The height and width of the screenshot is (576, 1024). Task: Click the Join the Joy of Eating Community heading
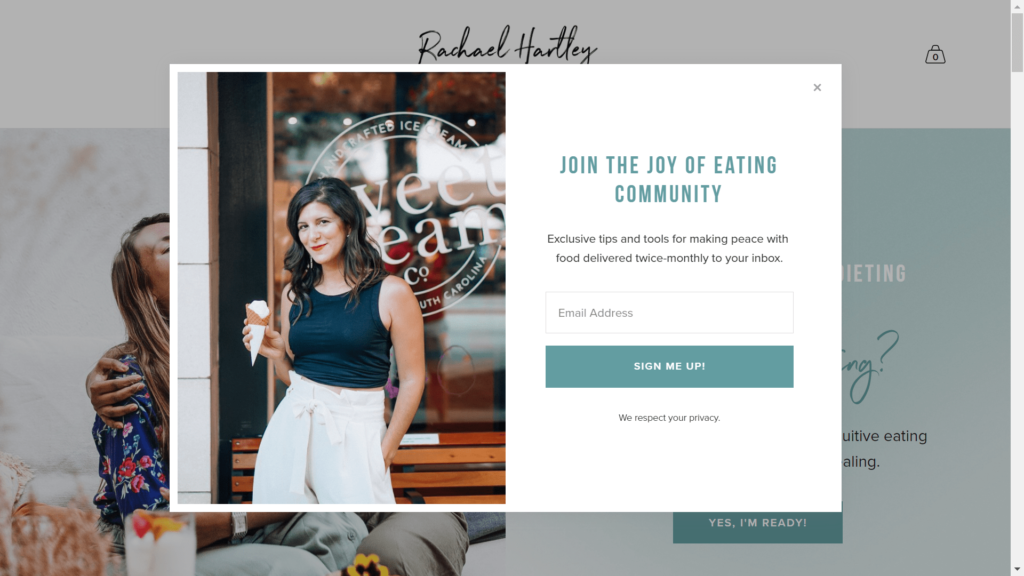(x=669, y=180)
